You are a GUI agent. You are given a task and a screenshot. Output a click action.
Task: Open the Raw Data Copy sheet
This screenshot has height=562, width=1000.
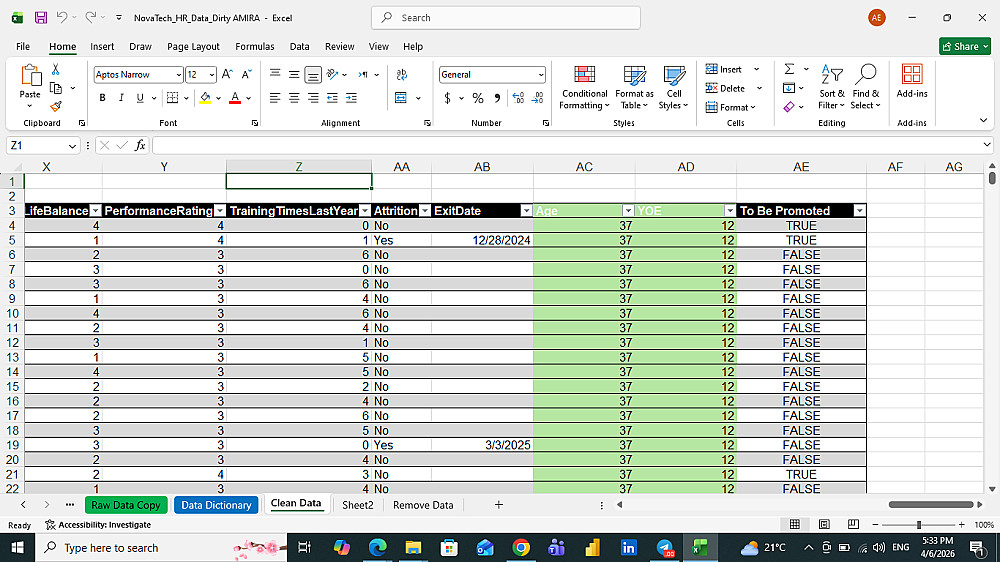tap(126, 505)
